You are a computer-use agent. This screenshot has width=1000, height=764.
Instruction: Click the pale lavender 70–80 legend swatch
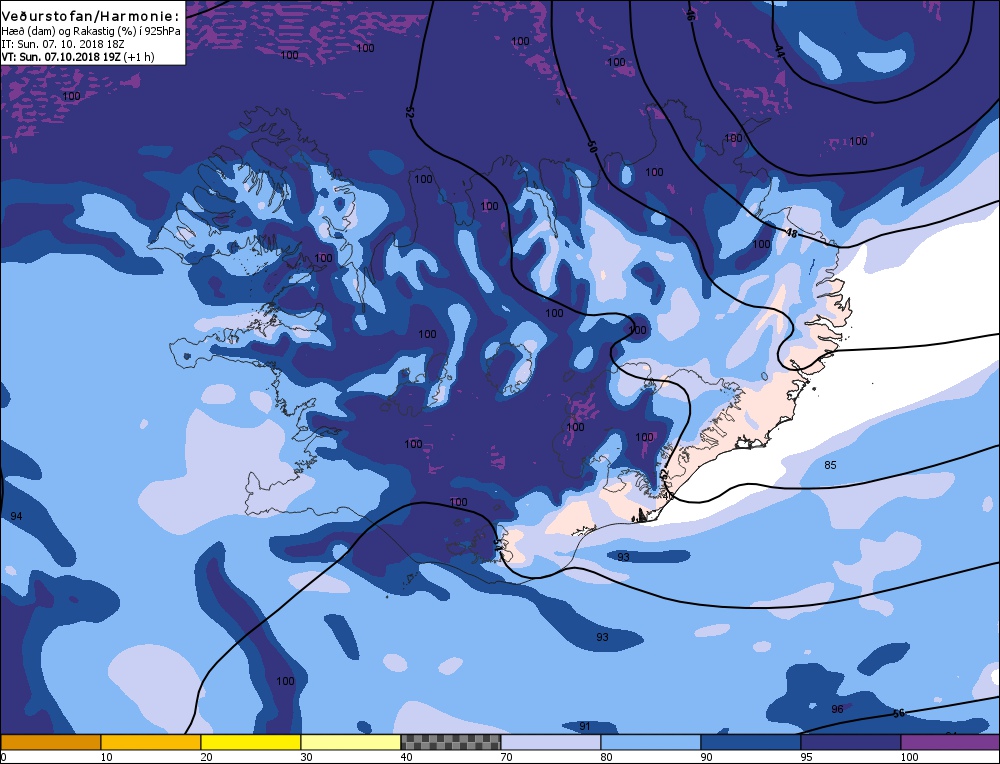[x=551, y=742]
